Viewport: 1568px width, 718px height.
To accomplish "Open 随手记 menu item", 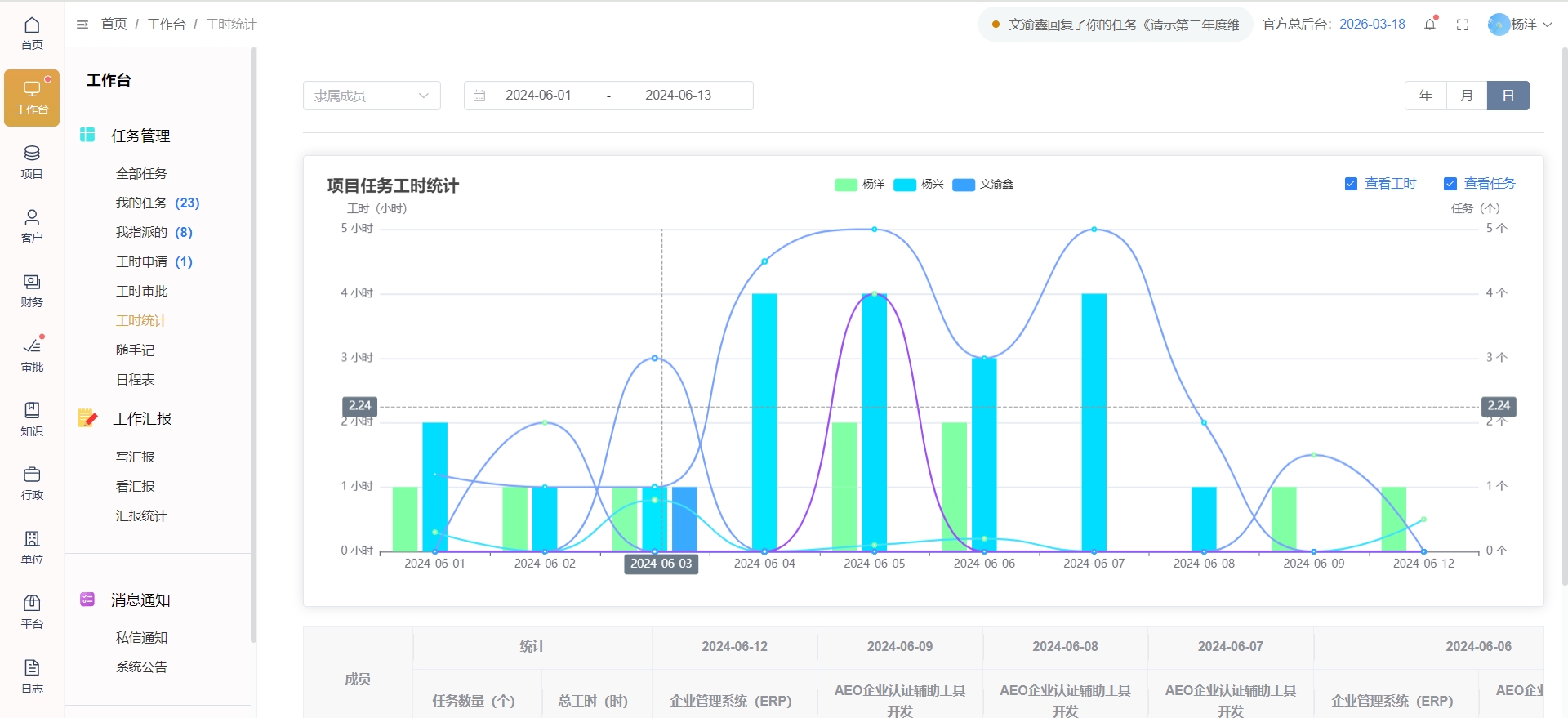I will (135, 350).
